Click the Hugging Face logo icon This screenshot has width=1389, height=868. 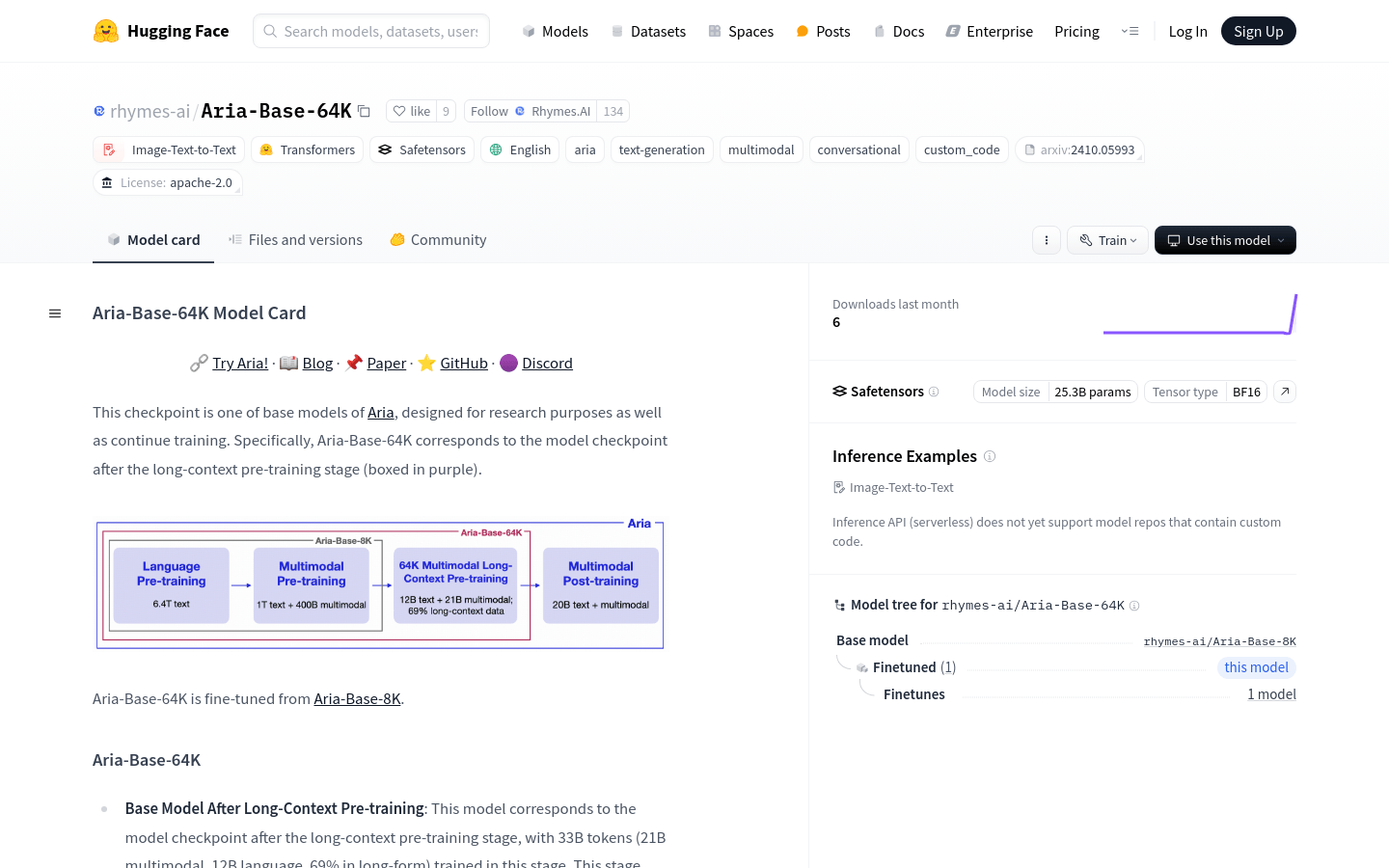[106, 31]
